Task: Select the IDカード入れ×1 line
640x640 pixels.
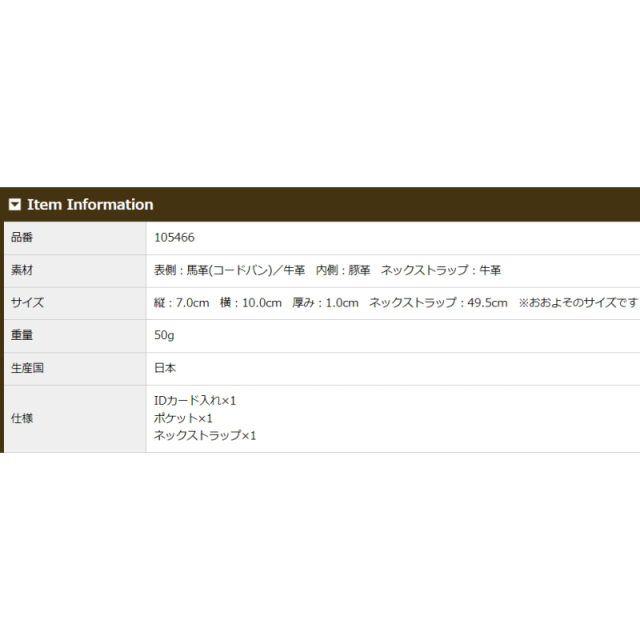Action: point(195,401)
